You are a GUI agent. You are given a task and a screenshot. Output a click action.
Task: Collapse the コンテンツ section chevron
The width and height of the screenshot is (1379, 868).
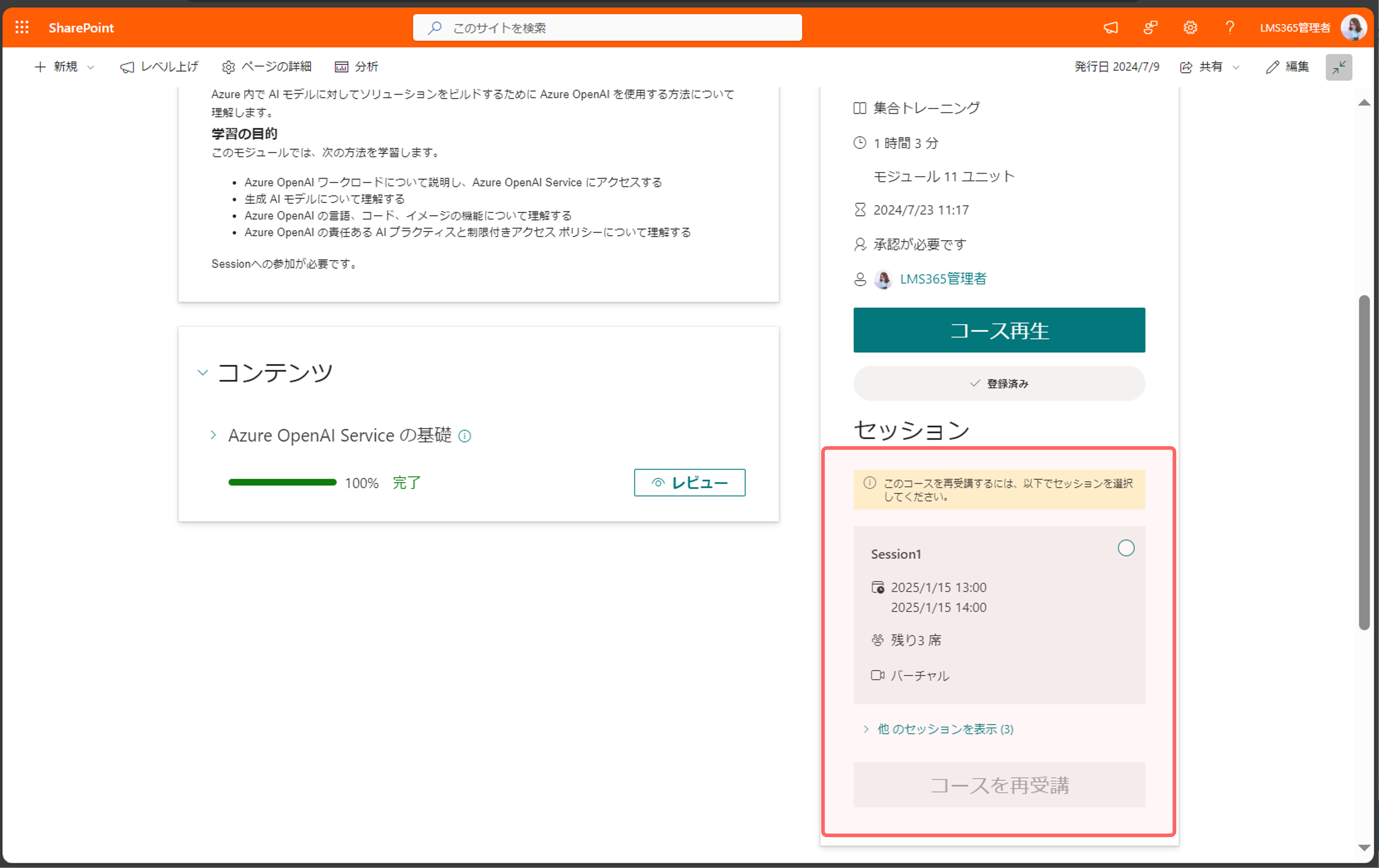[x=203, y=372]
